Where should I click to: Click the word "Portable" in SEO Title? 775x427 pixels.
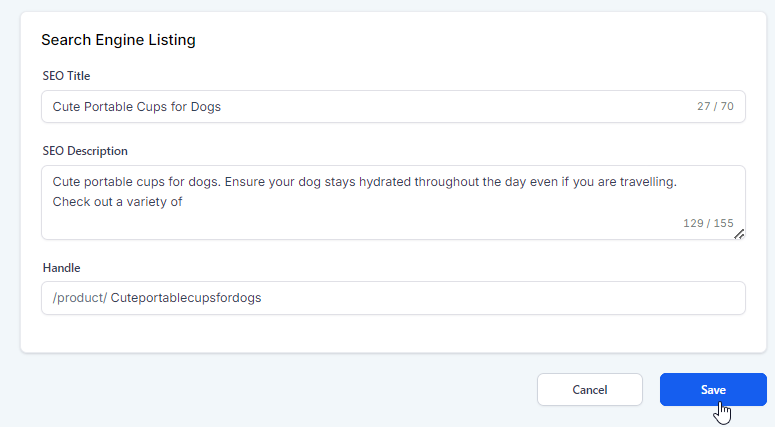click(111, 107)
